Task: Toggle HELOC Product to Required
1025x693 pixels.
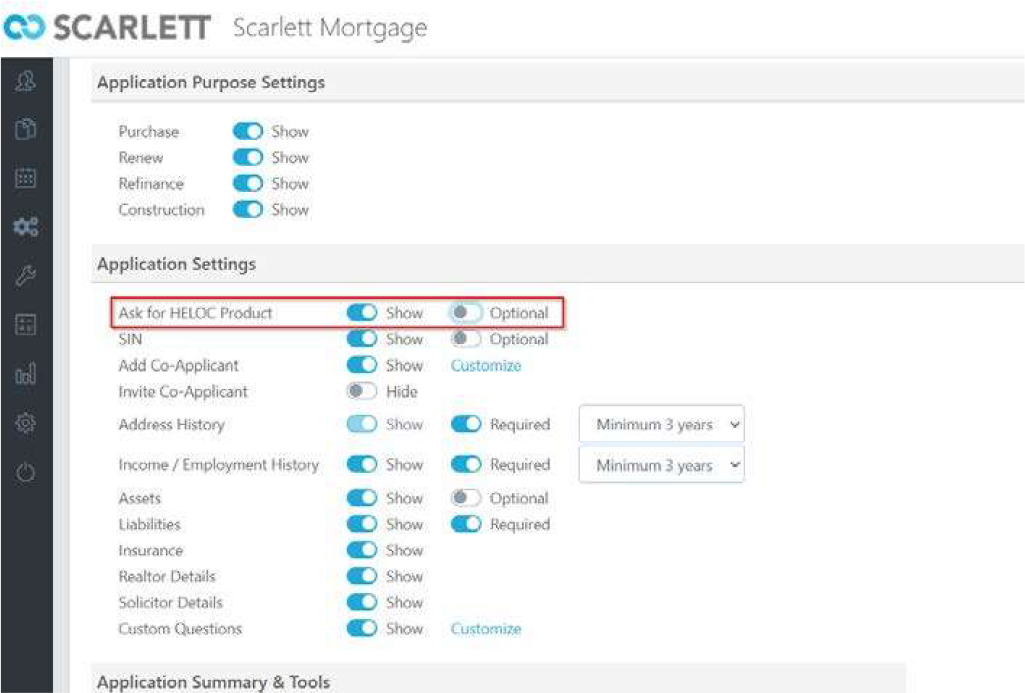Action: [x=466, y=313]
